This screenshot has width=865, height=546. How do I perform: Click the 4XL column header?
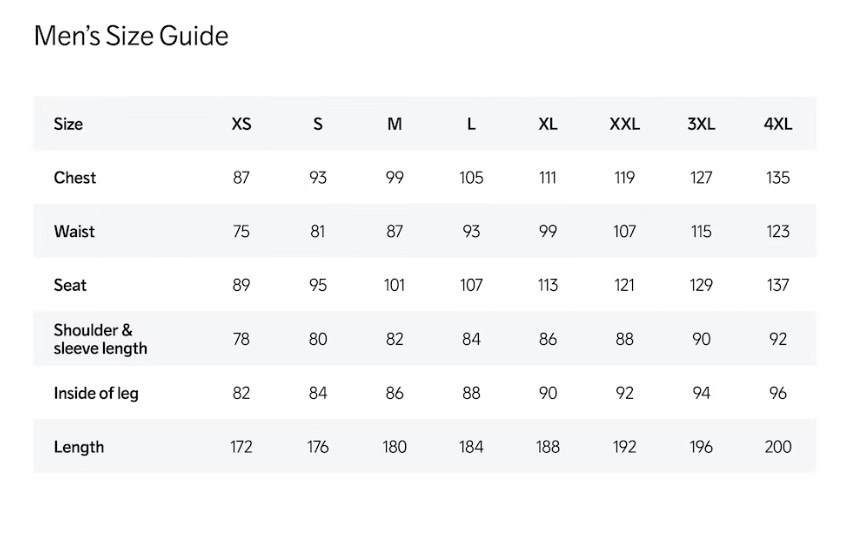(777, 124)
